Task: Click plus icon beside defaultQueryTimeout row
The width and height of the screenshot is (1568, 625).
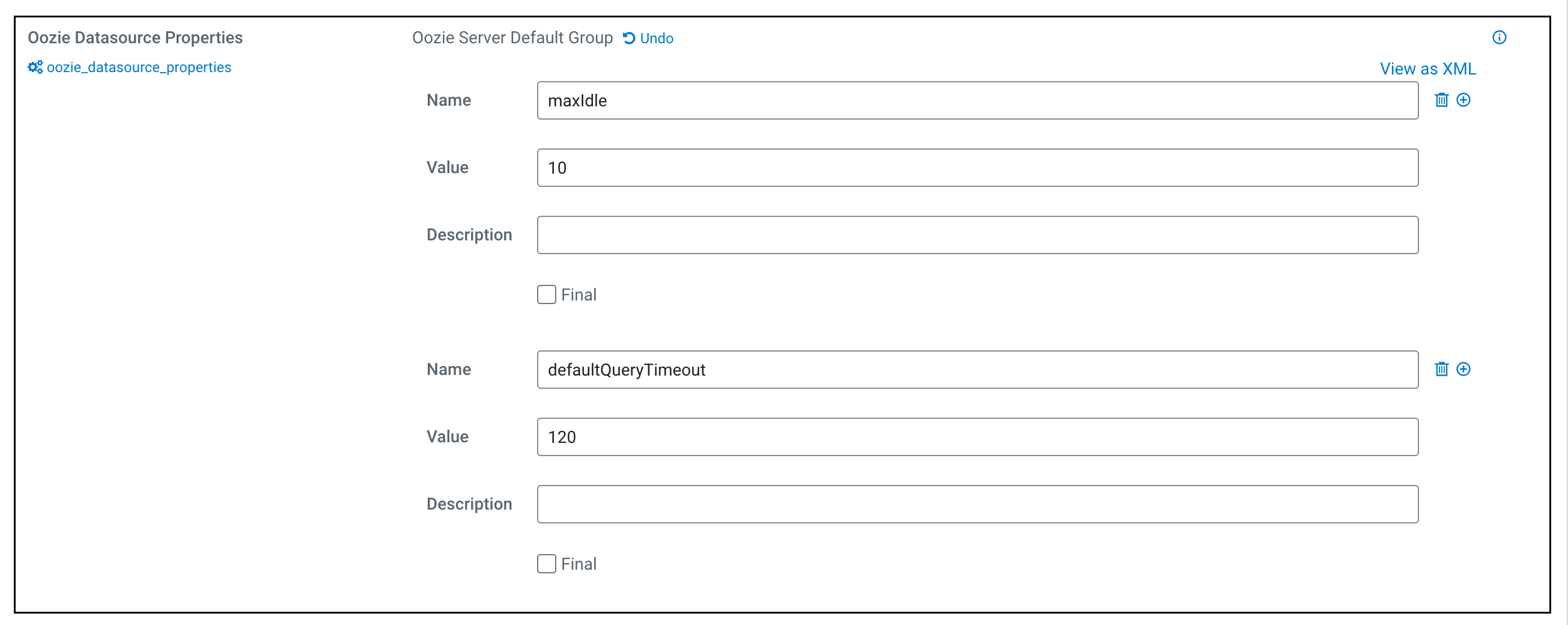Action: click(x=1463, y=369)
